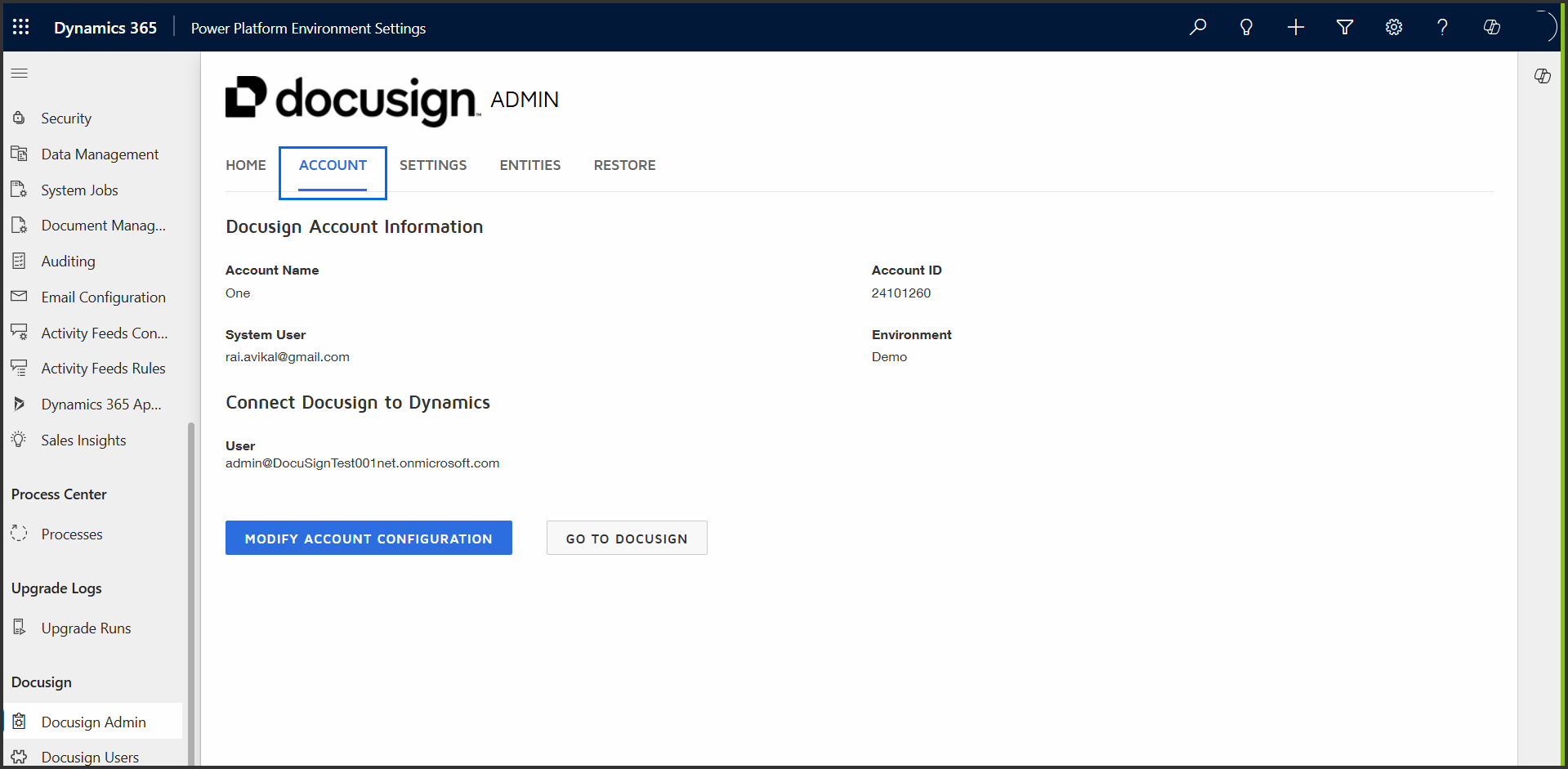The image size is (1568, 769).
Task: Open the settings gear in the top bar
Action: coord(1393,27)
